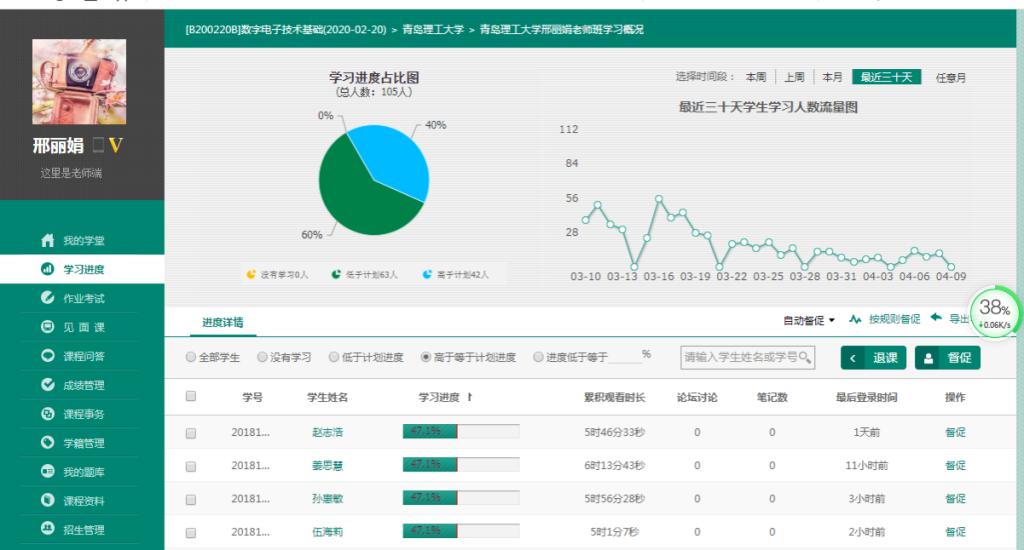Click 督促 link for 姜思慧's row
1024x550 pixels.
click(955, 465)
